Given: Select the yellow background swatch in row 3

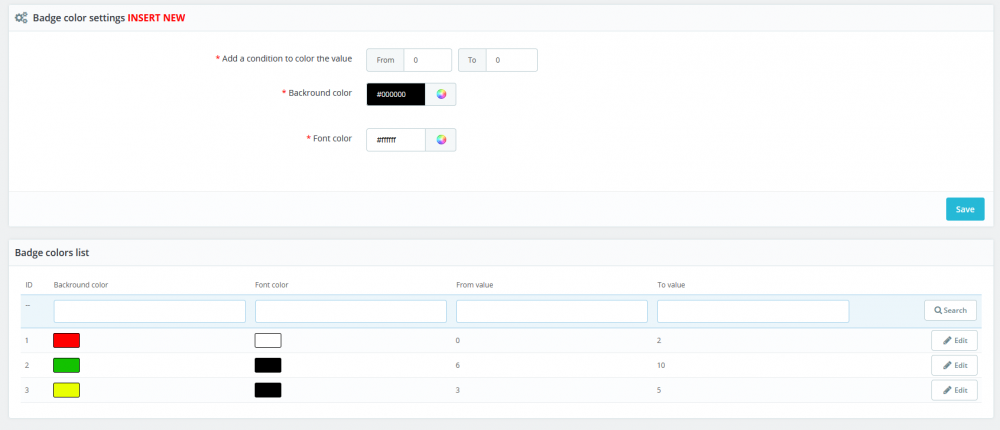Looking at the screenshot, I should (66, 390).
